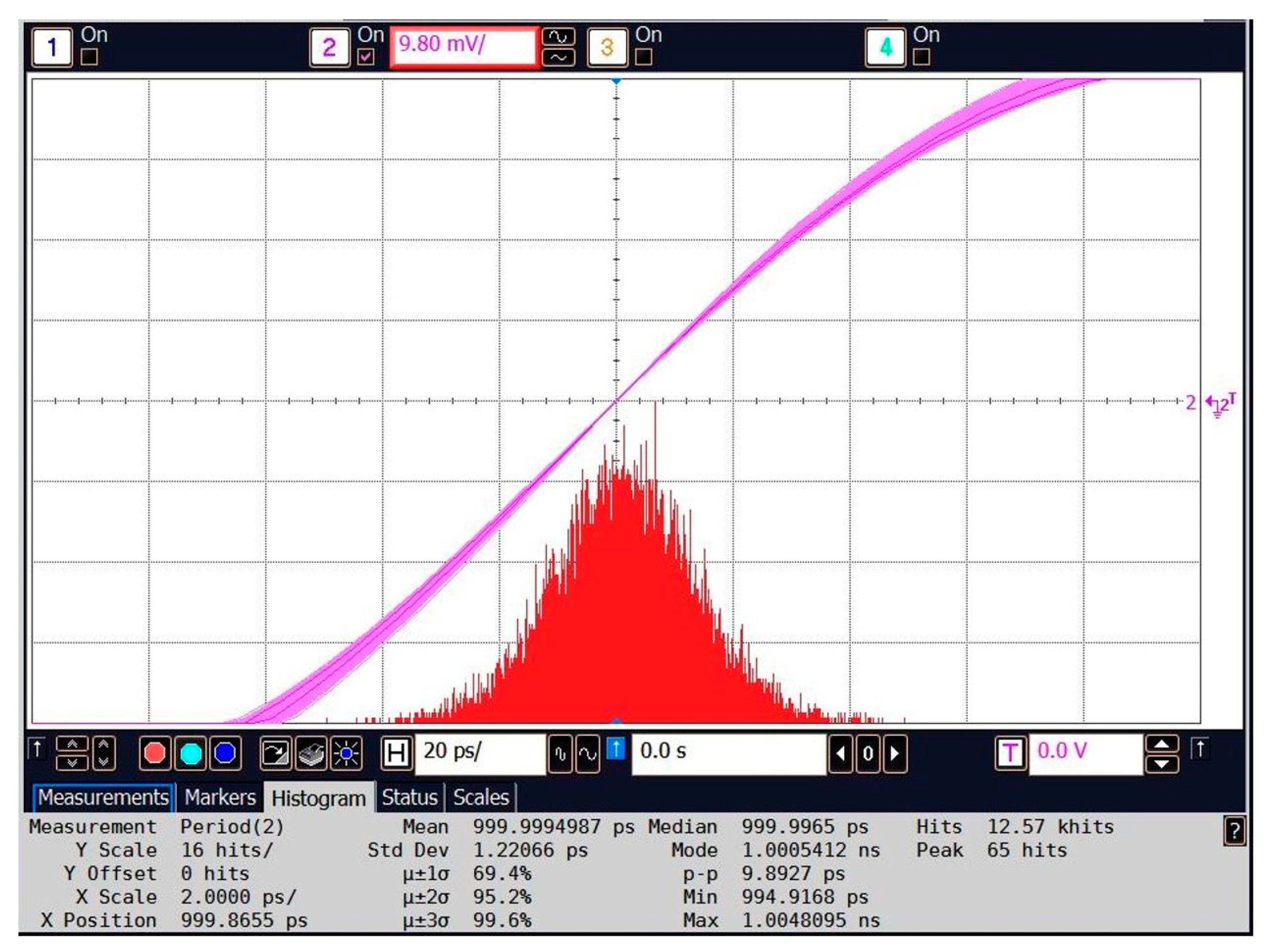The image size is (1271, 952).
Task: Click the right arrow beside horizontal position zero
Action: point(894,754)
